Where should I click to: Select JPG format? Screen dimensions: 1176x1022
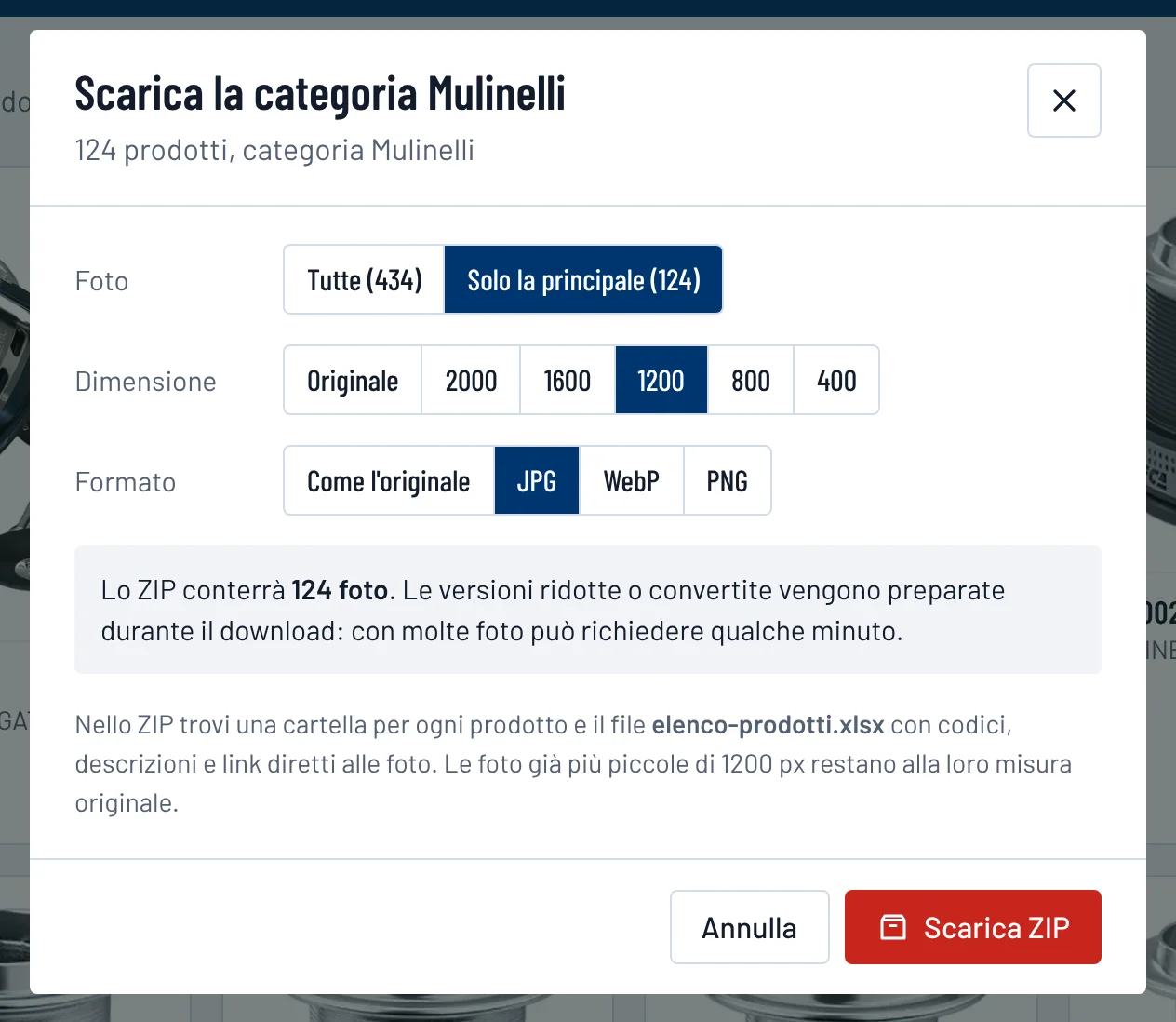coord(537,480)
